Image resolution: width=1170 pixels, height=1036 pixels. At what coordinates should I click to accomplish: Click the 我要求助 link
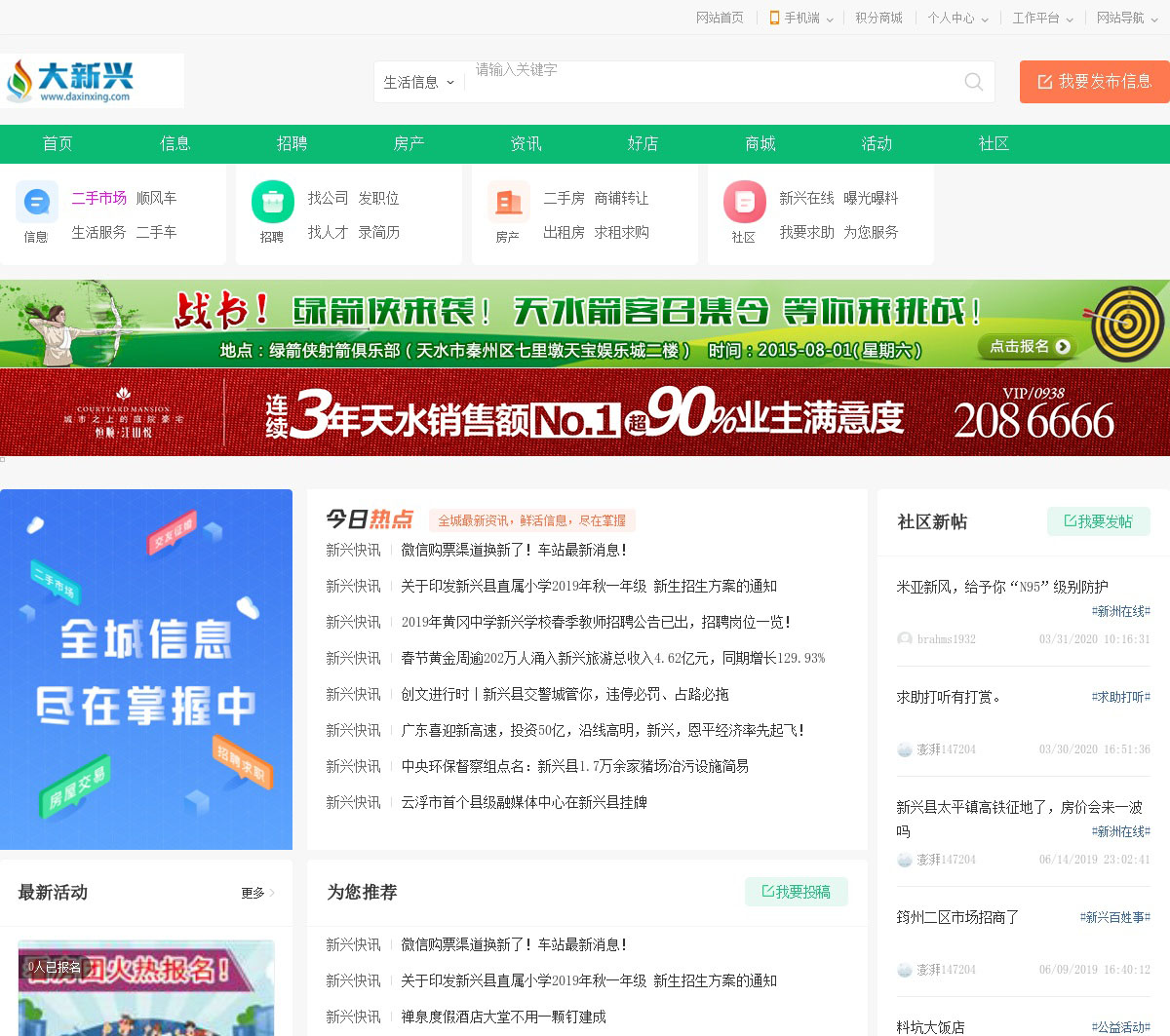click(x=806, y=232)
